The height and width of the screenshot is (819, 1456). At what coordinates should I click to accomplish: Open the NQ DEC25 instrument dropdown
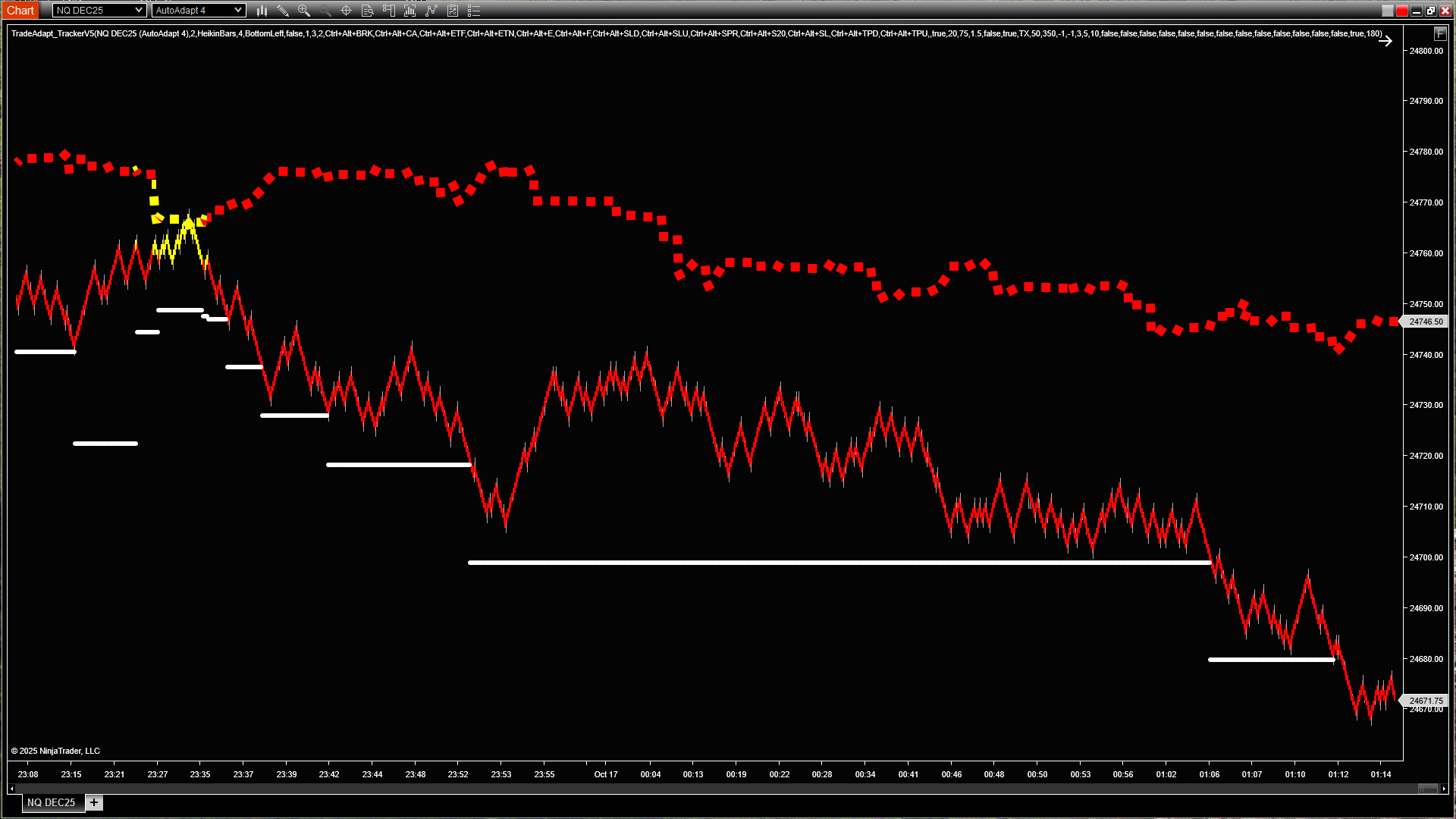pyautogui.click(x=99, y=10)
